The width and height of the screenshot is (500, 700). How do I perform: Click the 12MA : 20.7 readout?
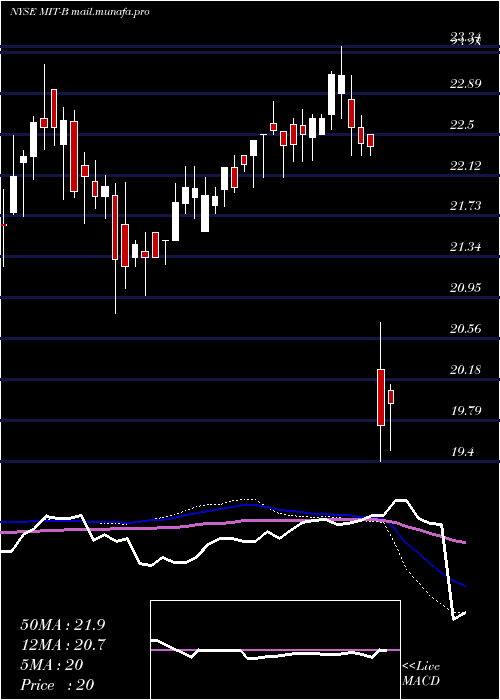point(63,645)
